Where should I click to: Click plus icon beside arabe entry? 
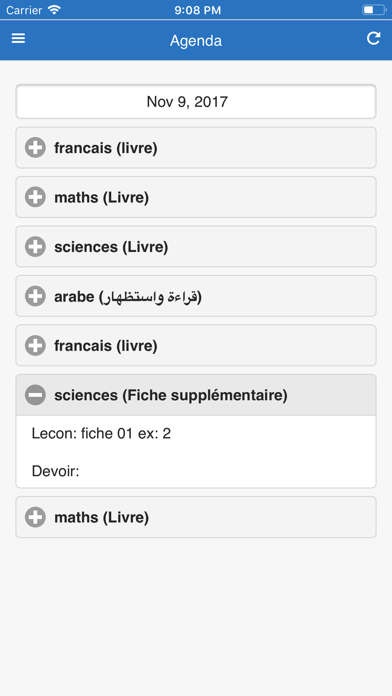pyautogui.click(x=36, y=296)
